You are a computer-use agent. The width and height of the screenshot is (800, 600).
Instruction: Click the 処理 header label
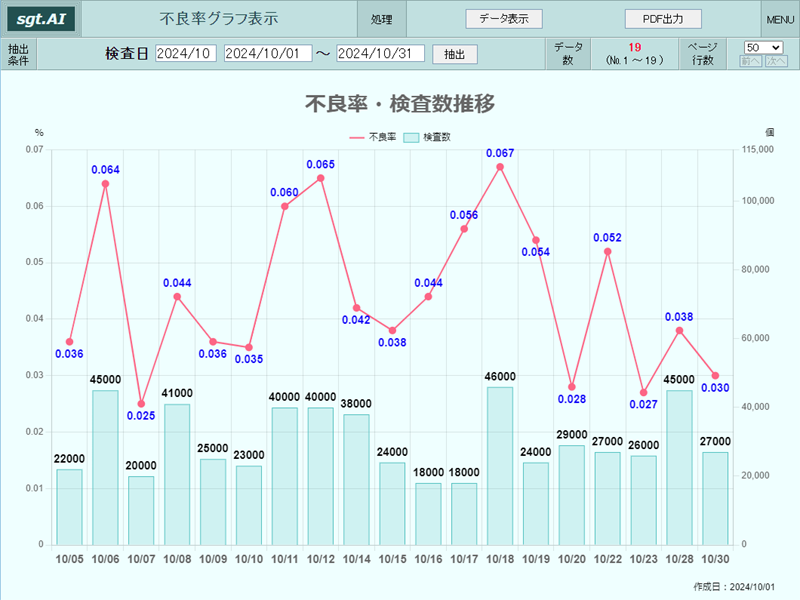click(382, 19)
